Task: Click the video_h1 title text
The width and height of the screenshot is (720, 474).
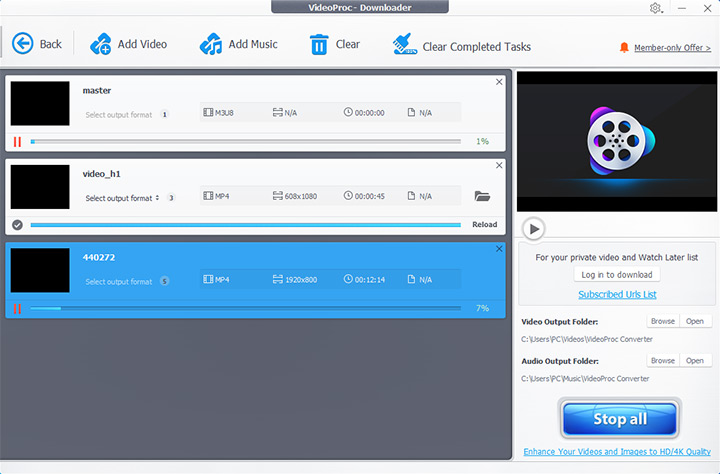Action: (x=101, y=174)
